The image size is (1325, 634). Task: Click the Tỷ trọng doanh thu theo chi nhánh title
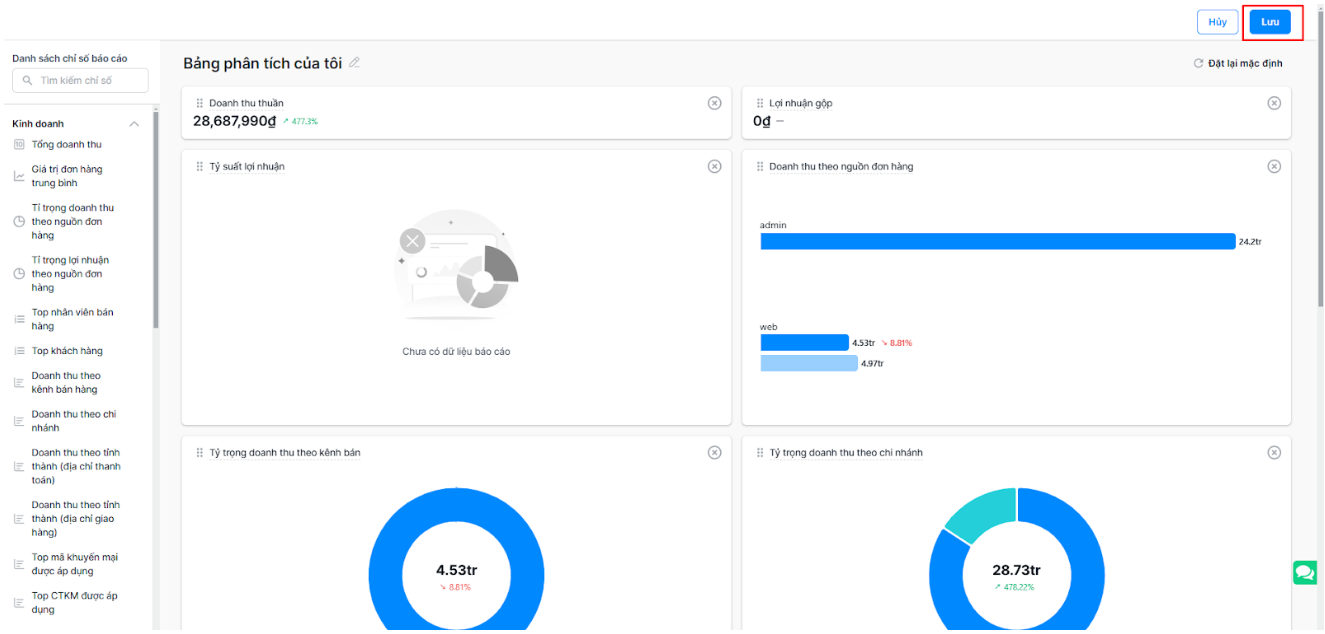[x=846, y=453]
